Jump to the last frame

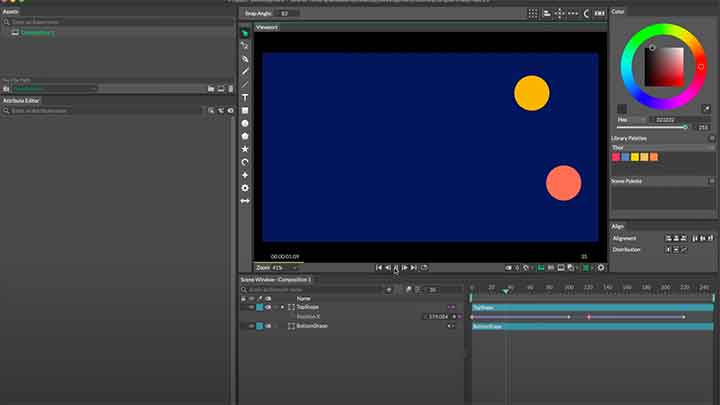pyautogui.click(x=414, y=268)
